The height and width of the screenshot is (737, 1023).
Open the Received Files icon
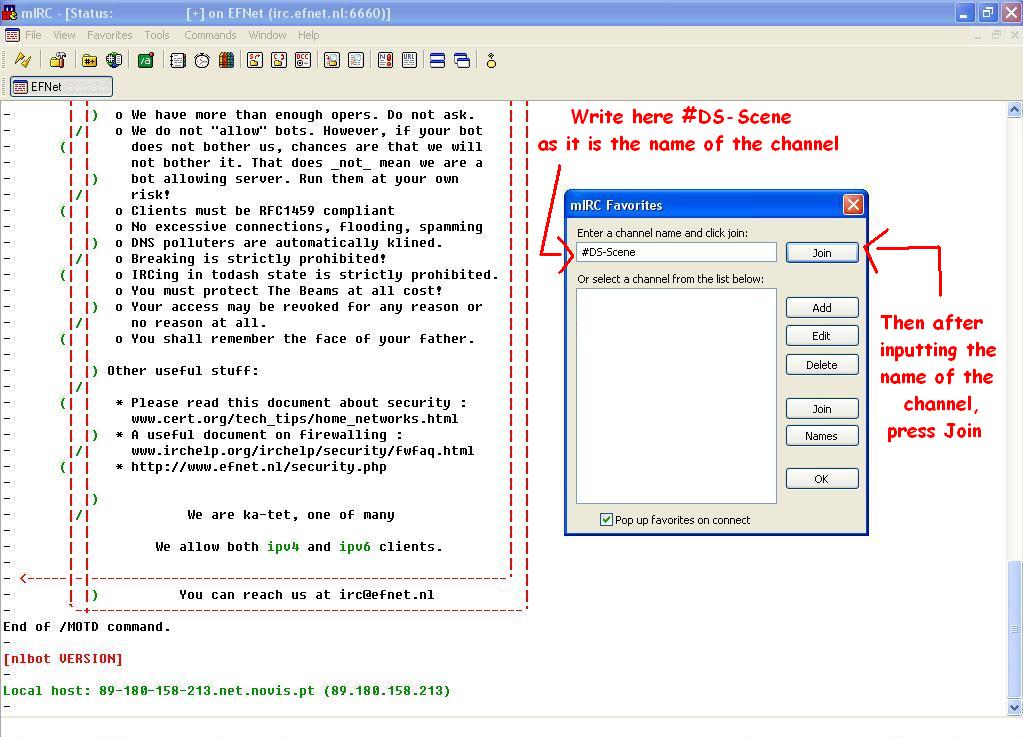click(x=332, y=61)
